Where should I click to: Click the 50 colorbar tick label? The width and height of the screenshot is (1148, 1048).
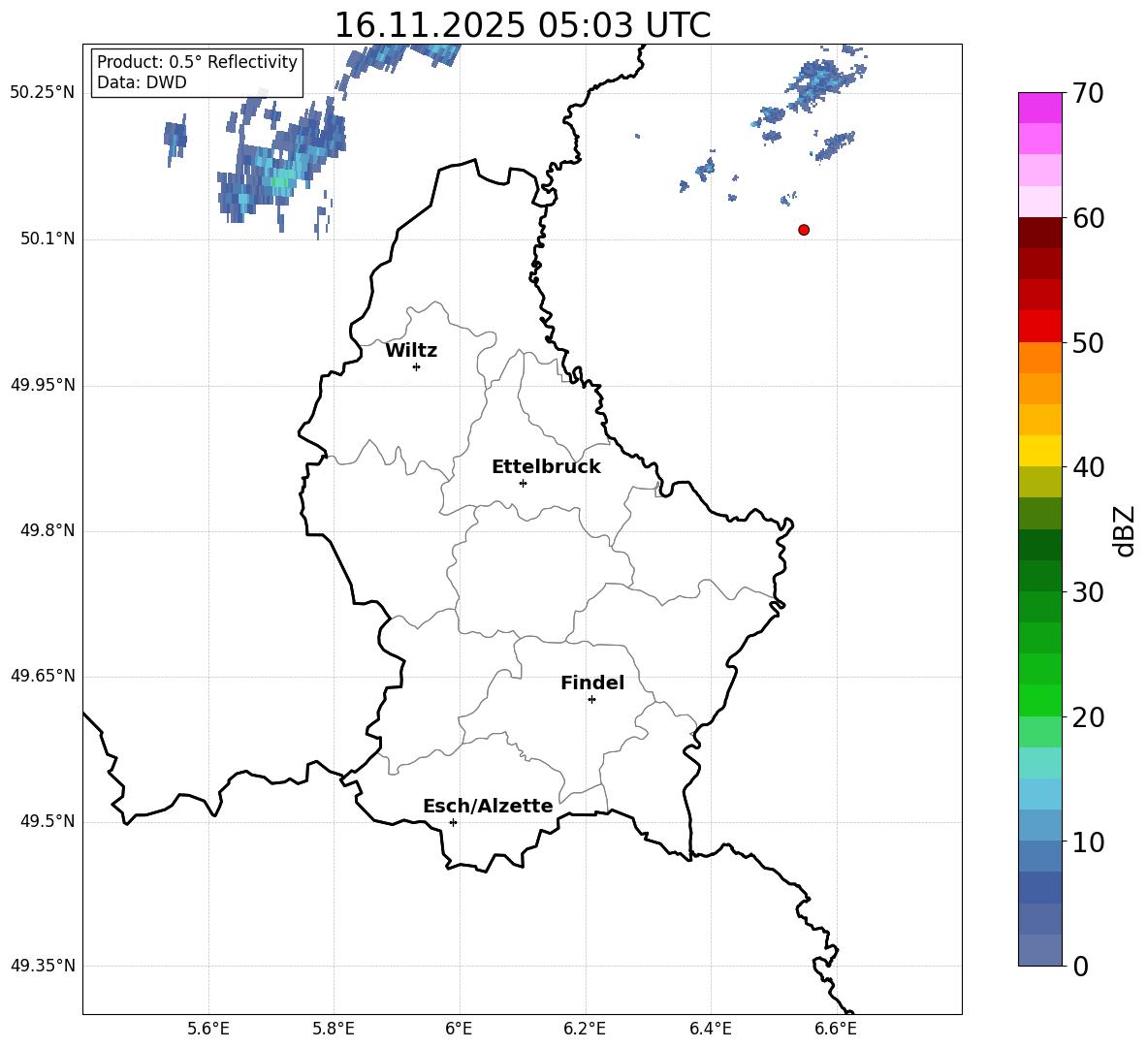pyautogui.click(x=1089, y=343)
